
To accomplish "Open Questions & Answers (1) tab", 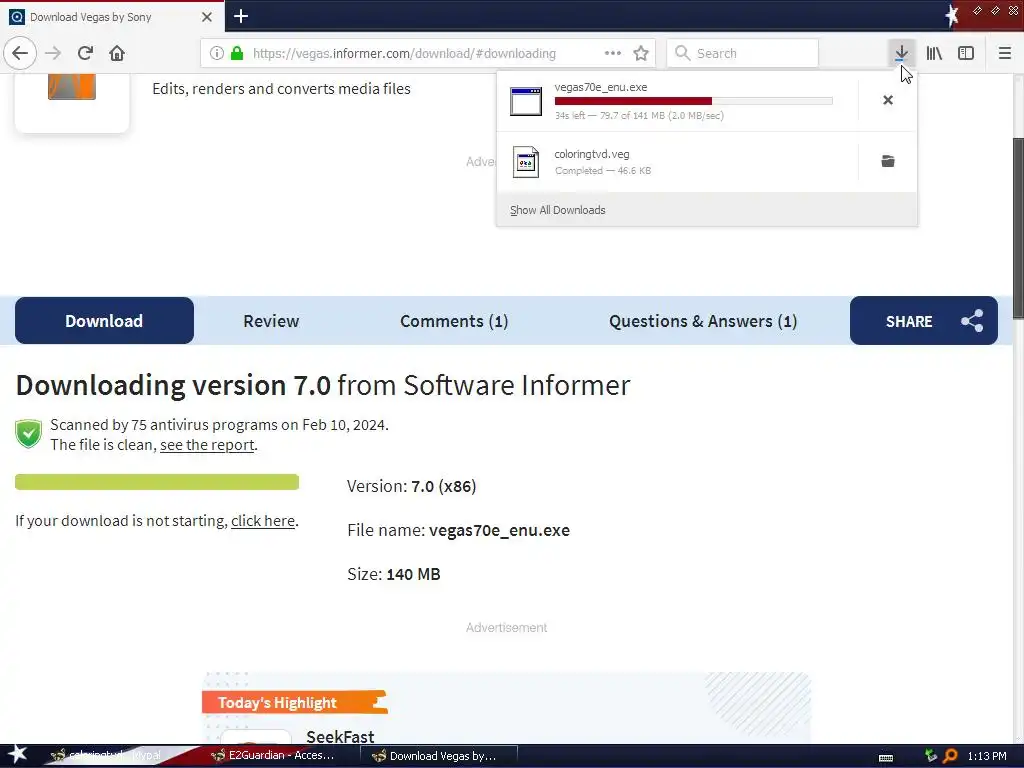I will (x=703, y=321).
